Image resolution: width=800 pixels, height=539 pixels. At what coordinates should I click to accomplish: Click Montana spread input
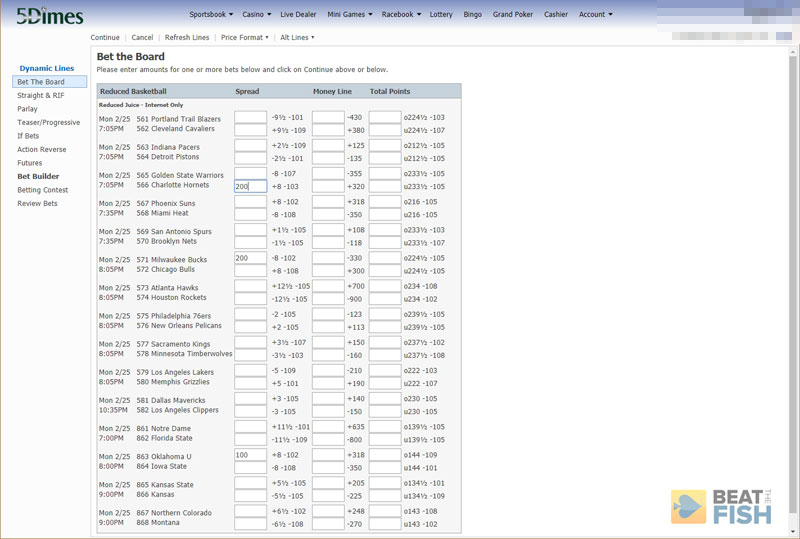(x=251, y=524)
